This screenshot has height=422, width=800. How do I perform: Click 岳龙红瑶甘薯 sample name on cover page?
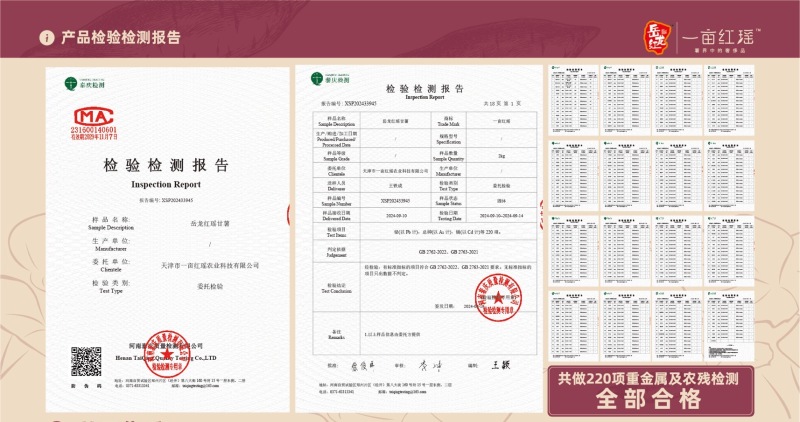click(210, 224)
